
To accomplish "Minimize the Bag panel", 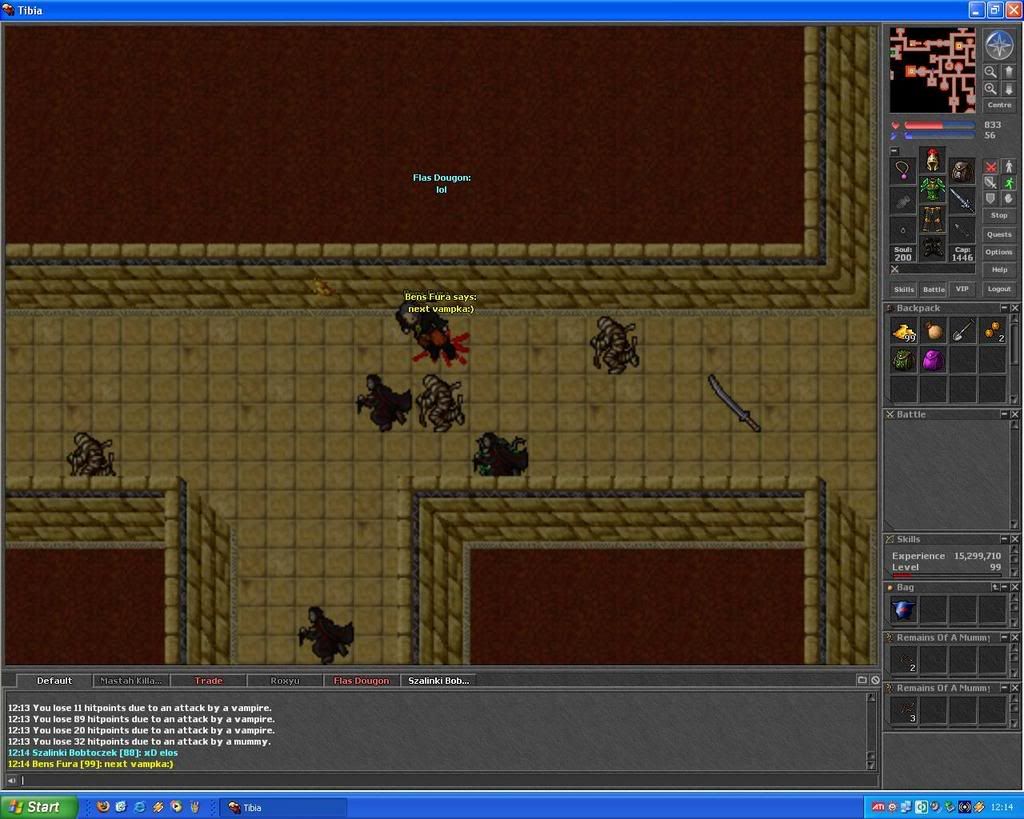I will [x=1004, y=587].
